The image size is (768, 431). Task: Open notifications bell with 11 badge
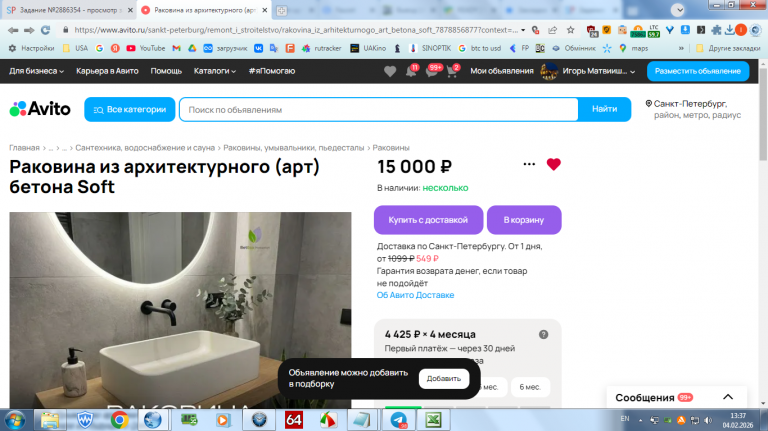[411, 71]
